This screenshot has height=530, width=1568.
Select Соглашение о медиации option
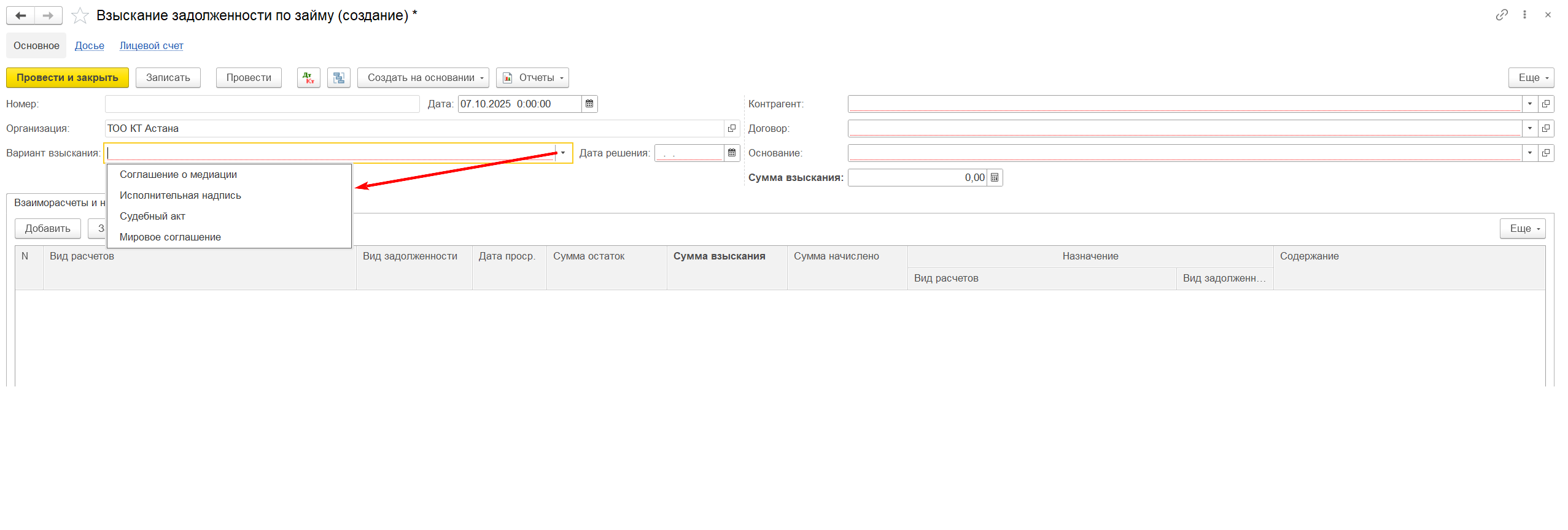pos(229,175)
